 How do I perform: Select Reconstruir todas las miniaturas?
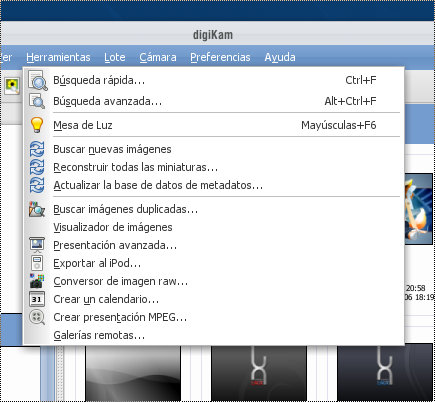[x=213, y=167]
